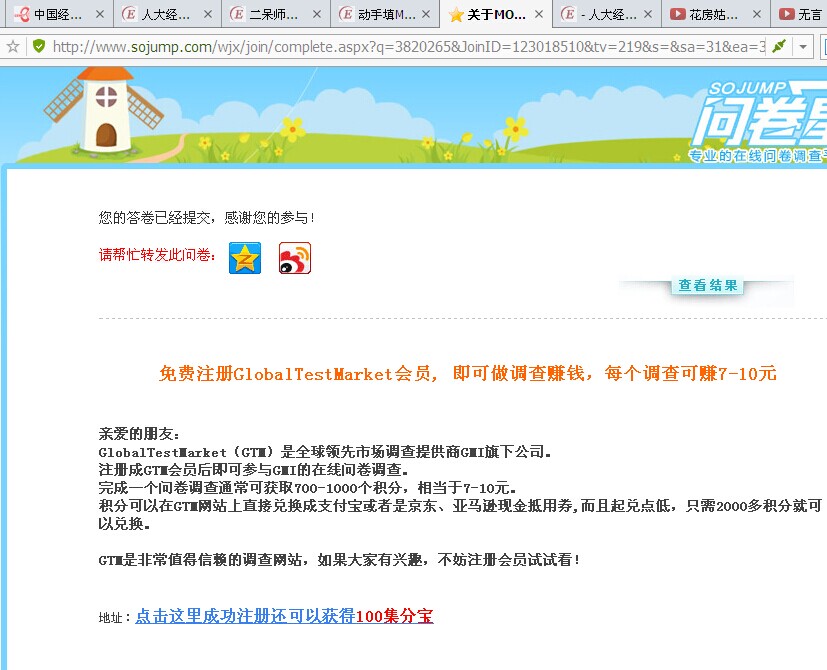Viewport: 827px width, 670px height.
Task: Open the address bar dropdown arrow
Action: [x=803, y=47]
